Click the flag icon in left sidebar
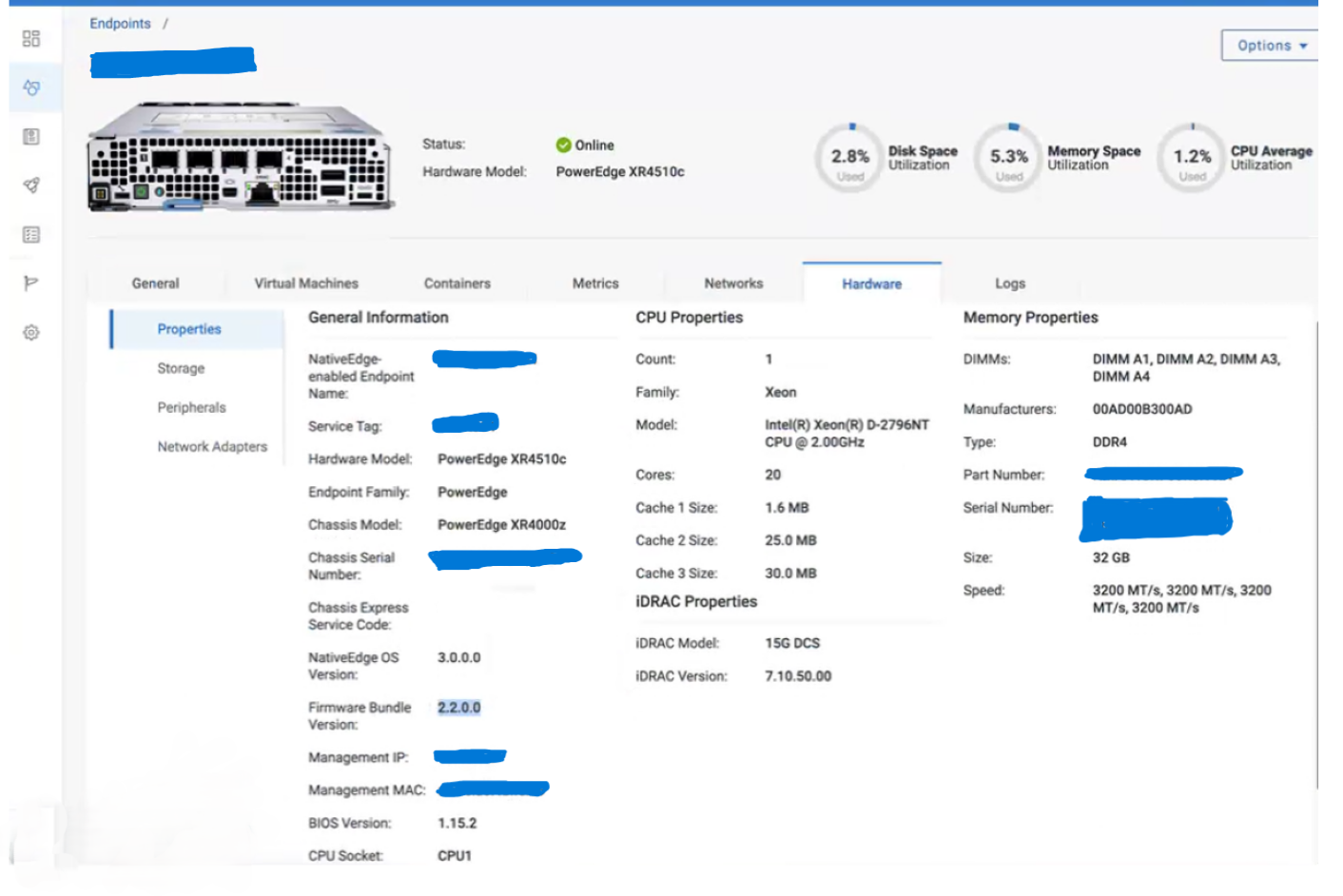This screenshot has height=896, width=1343. pyautogui.click(x=31, y=283)
